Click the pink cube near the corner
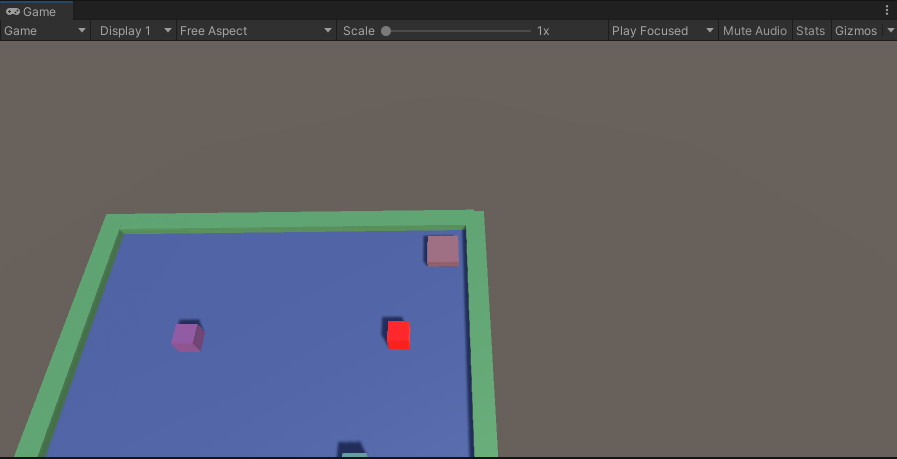Screen dimensions: 897x459 click(443, 251)
